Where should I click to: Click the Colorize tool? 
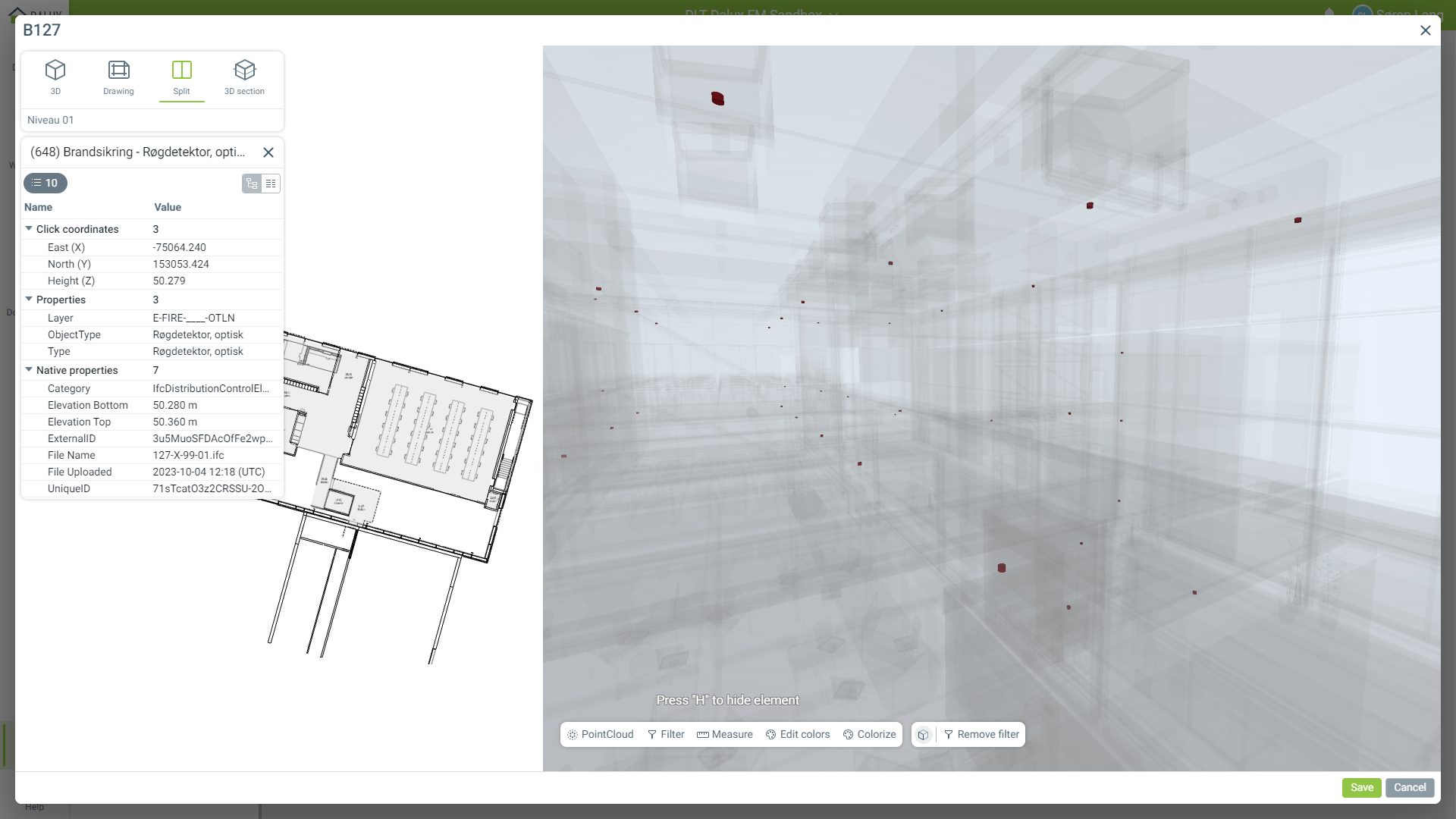pos(869,734)
